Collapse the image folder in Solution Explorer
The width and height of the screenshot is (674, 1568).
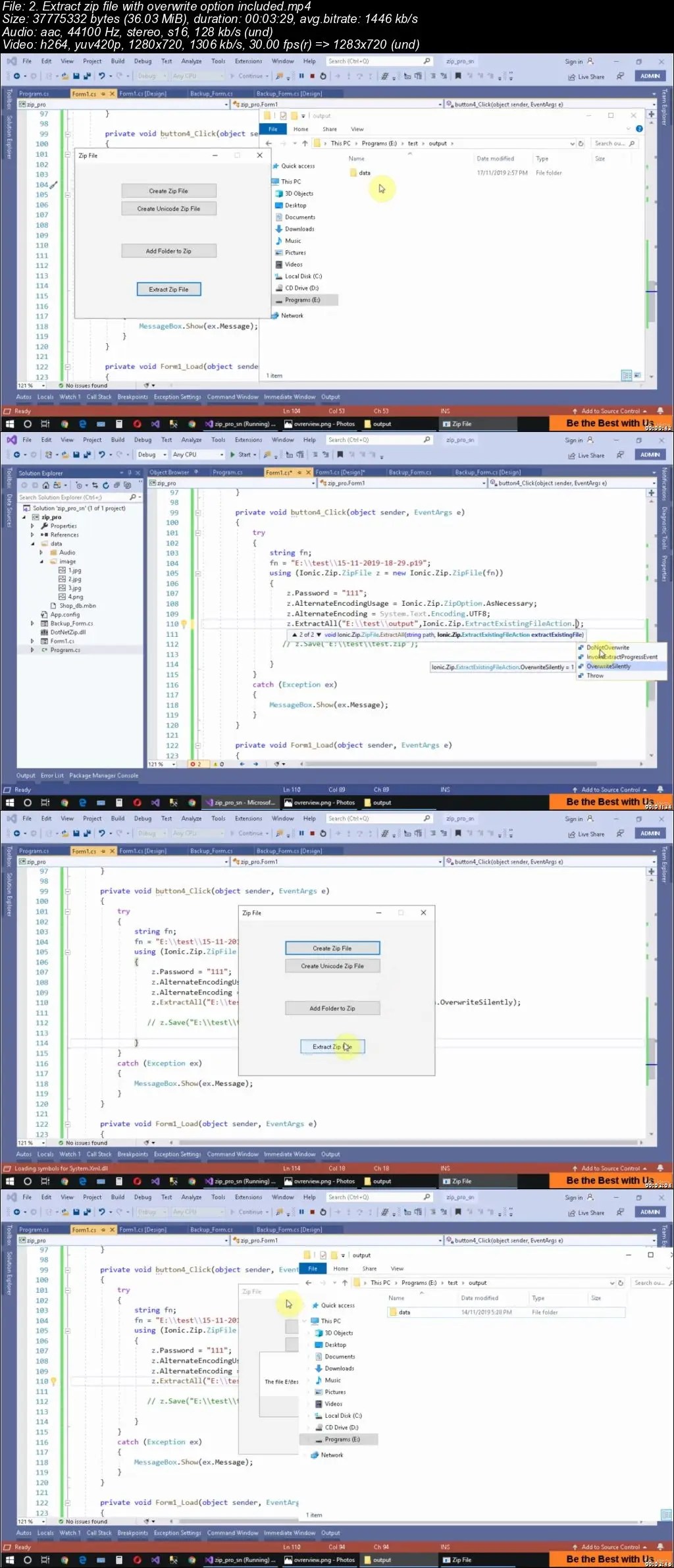(x=41, y=562)
